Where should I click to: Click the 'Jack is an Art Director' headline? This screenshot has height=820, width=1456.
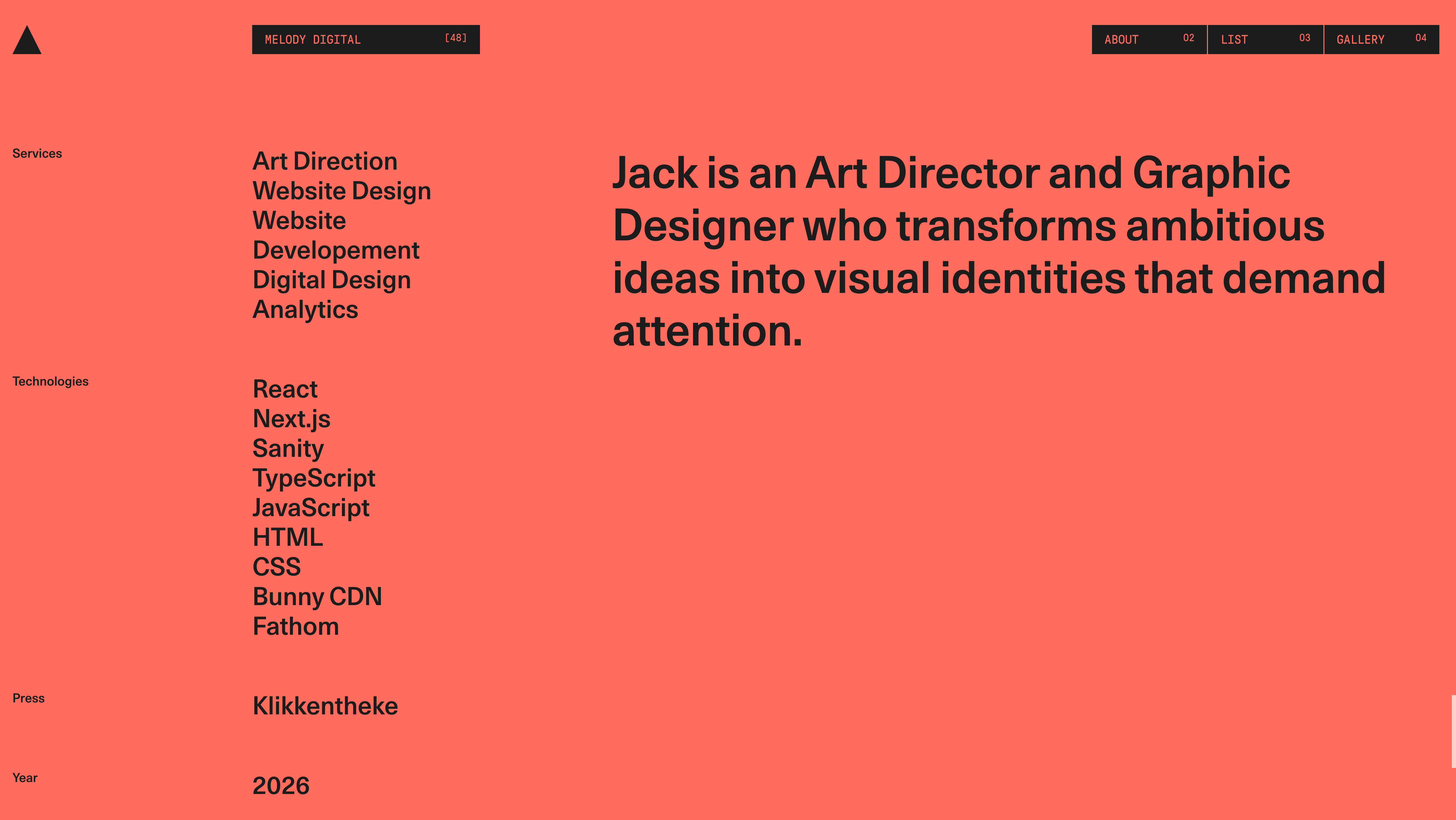pos(999,252)
